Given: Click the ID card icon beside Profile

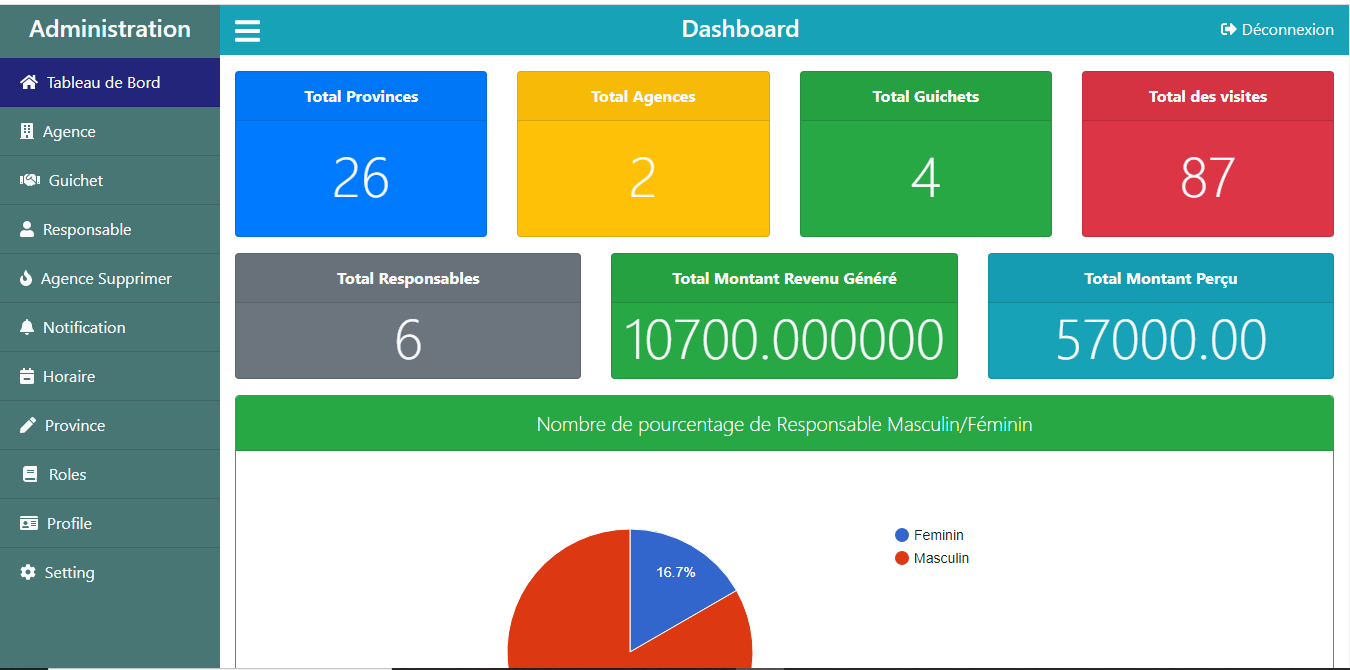Looking at the screenshot, I should tap(29, 523).
